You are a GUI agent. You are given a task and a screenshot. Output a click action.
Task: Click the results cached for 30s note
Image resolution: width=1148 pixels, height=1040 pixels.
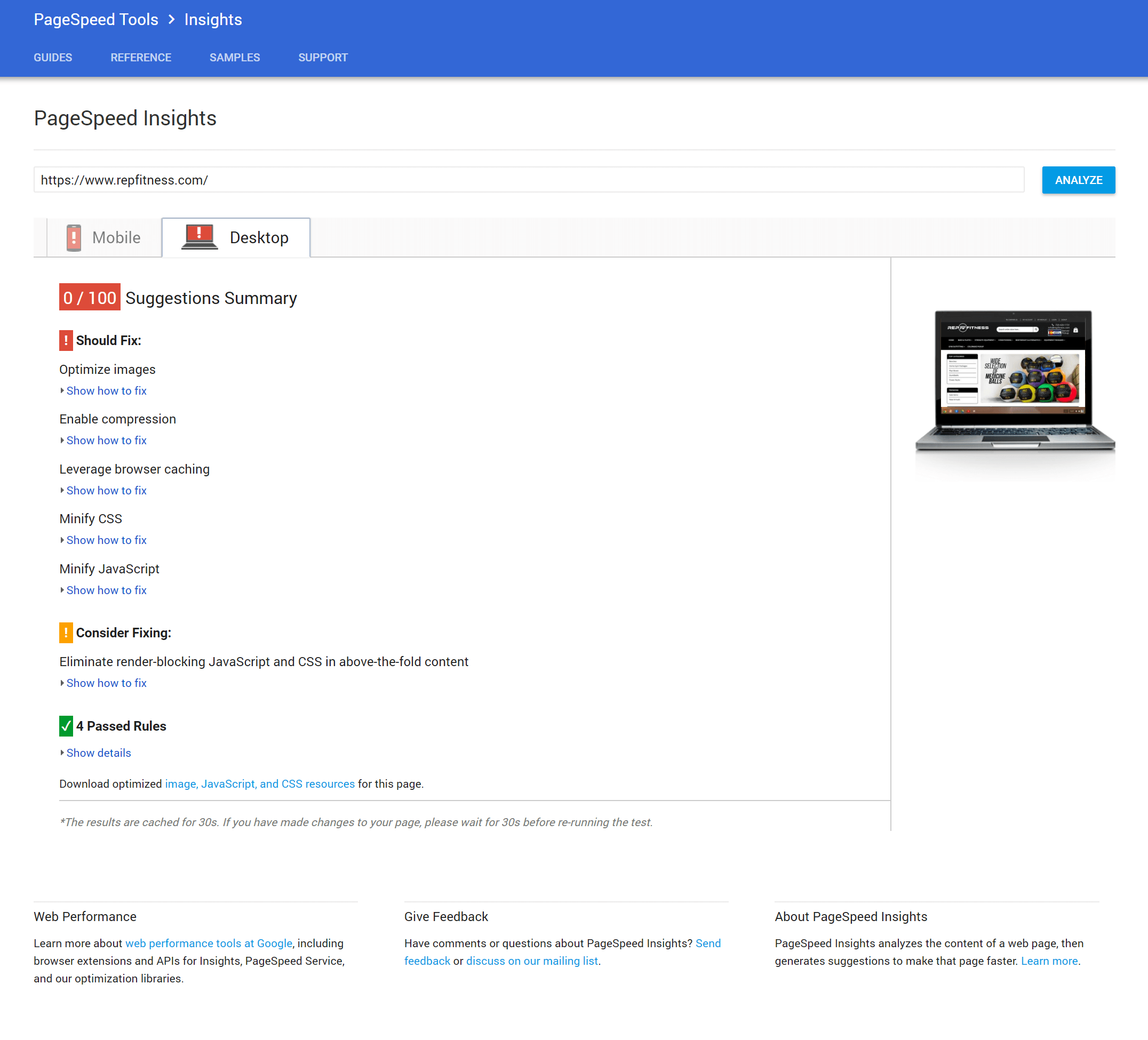(x=356, y=822)
